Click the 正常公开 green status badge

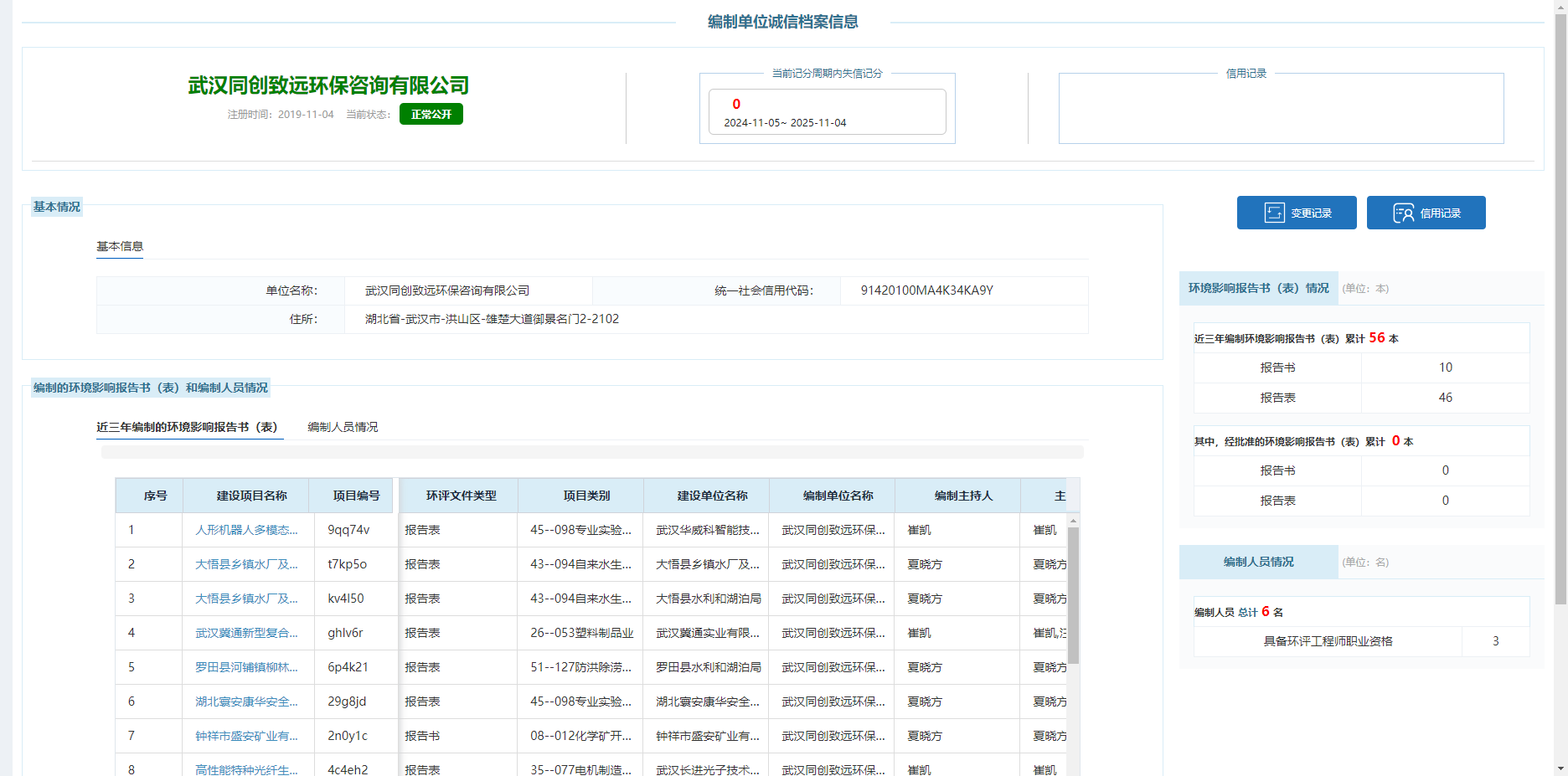431,114
